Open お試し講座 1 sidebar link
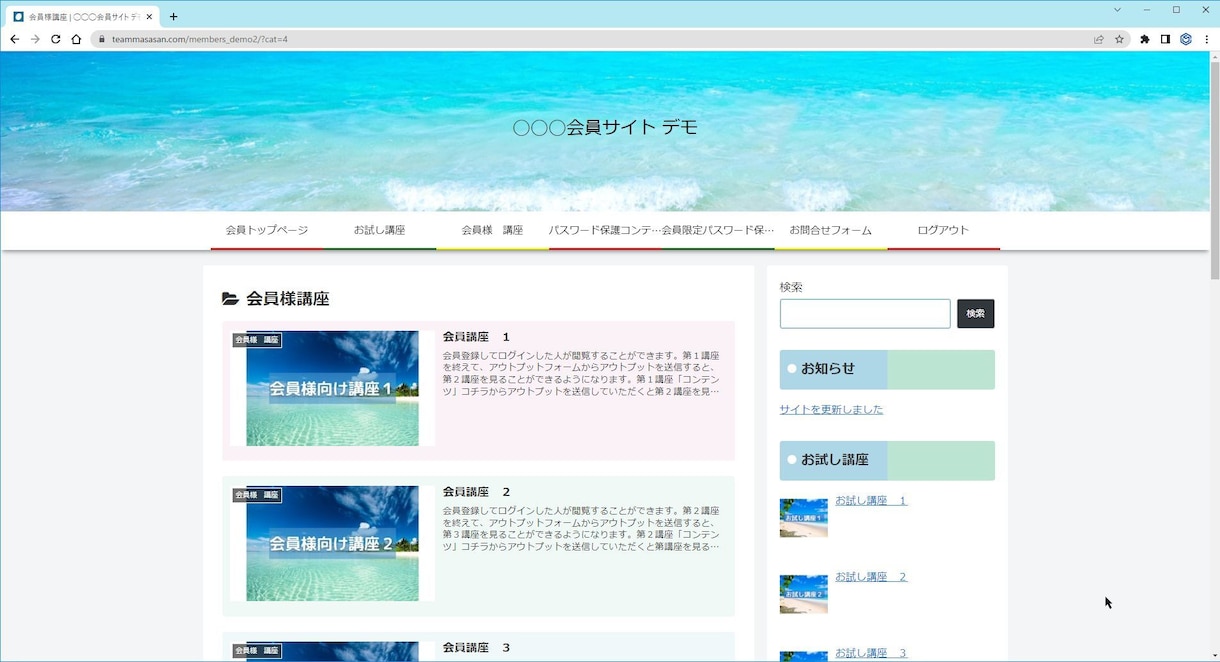1220x662 pixels. [x=871, y=500]
